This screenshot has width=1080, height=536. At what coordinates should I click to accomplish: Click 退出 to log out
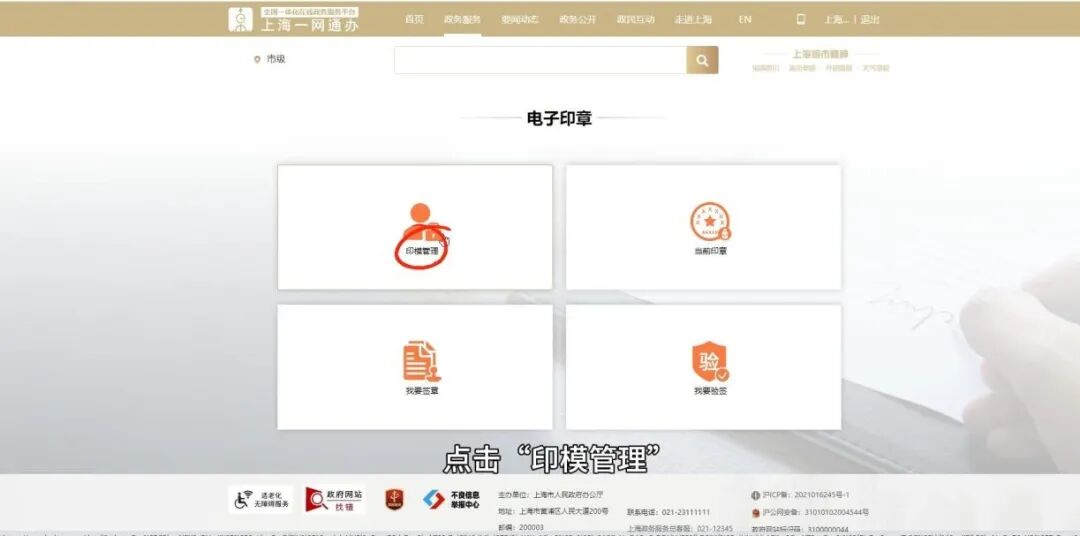coord(870,19)
